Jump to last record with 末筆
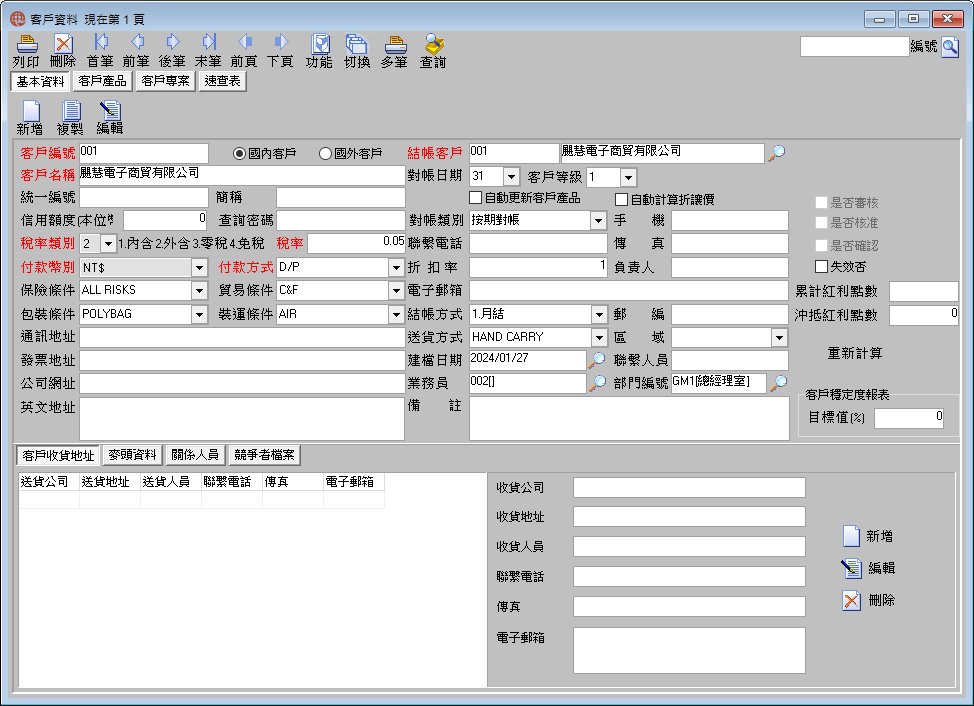974x706 pixels. point(208,51)
